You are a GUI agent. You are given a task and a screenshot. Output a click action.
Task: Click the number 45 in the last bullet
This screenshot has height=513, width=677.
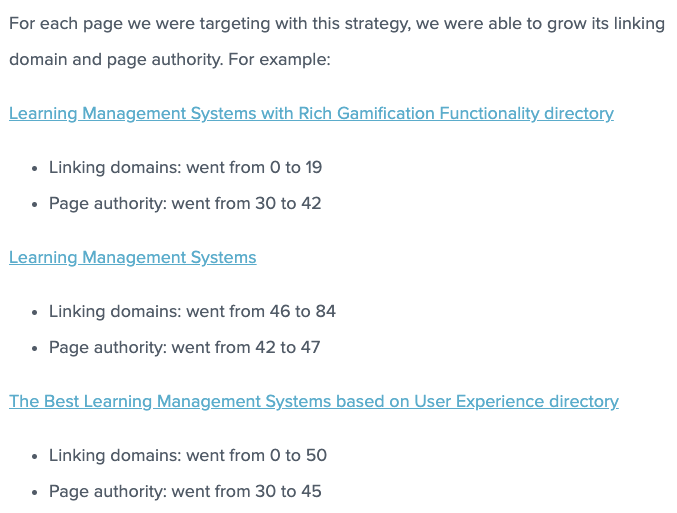click(x=310, y=491)
